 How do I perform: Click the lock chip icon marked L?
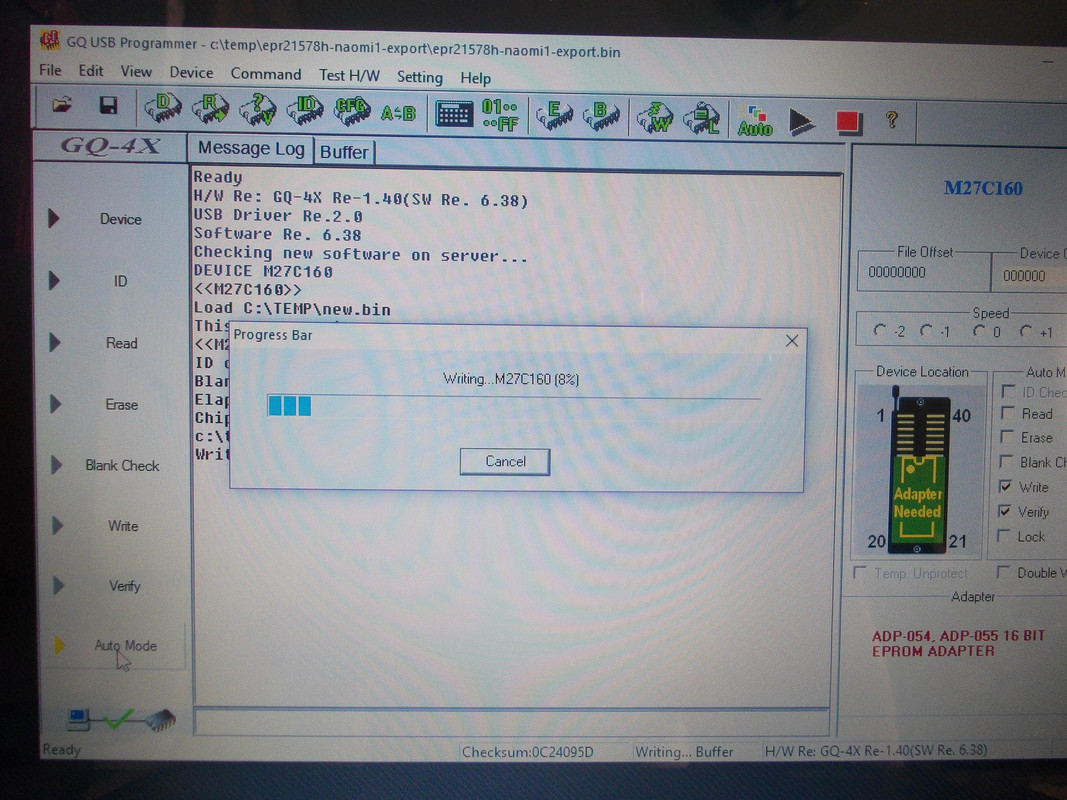tap(702, 118)
